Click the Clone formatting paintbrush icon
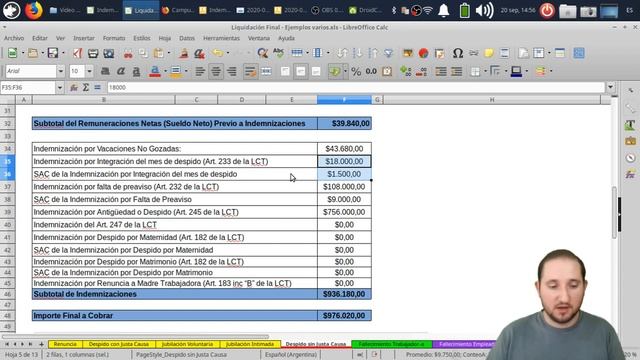This screenshot has height=360, width=640. (x=184, y=53)
